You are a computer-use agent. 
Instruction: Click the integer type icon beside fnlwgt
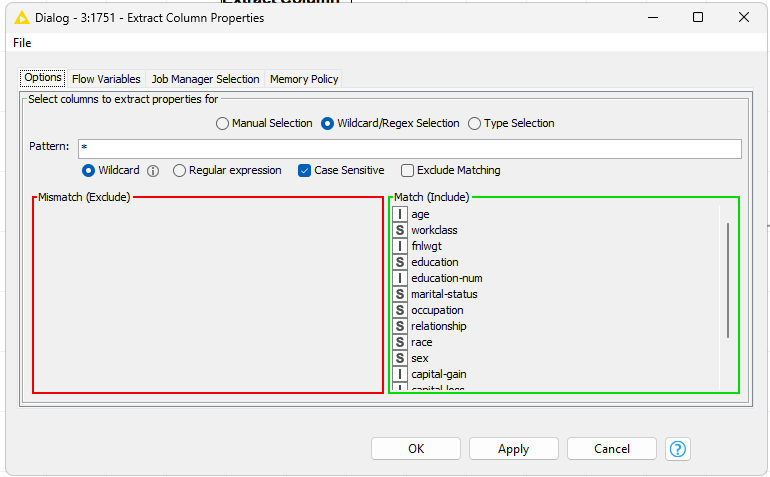coord(400,246)
